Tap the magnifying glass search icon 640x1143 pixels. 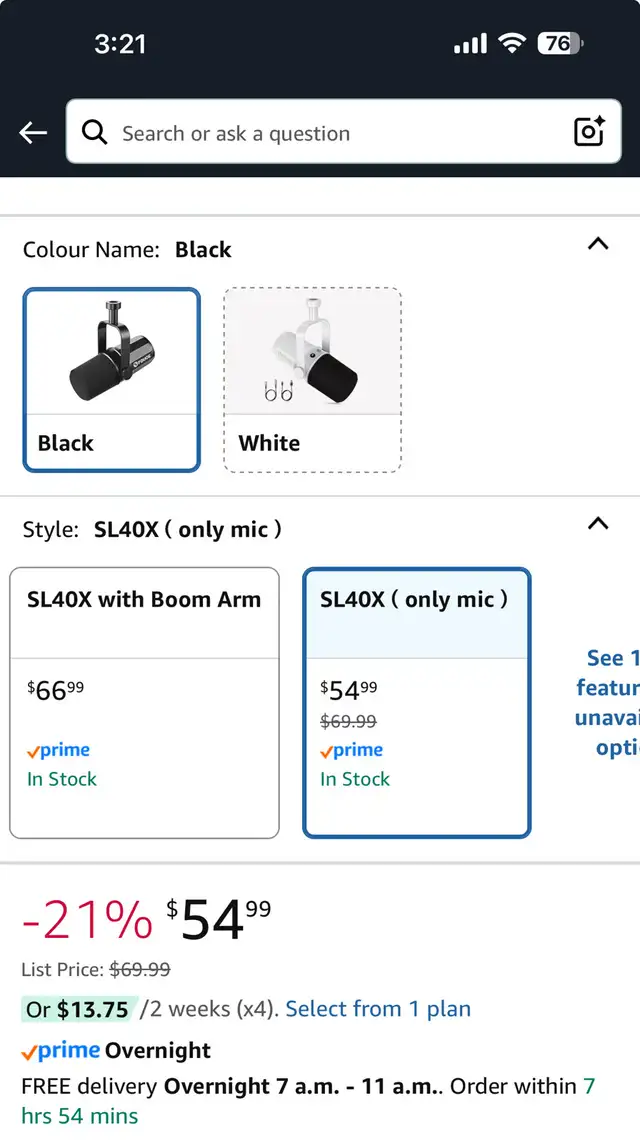(94, 133)
